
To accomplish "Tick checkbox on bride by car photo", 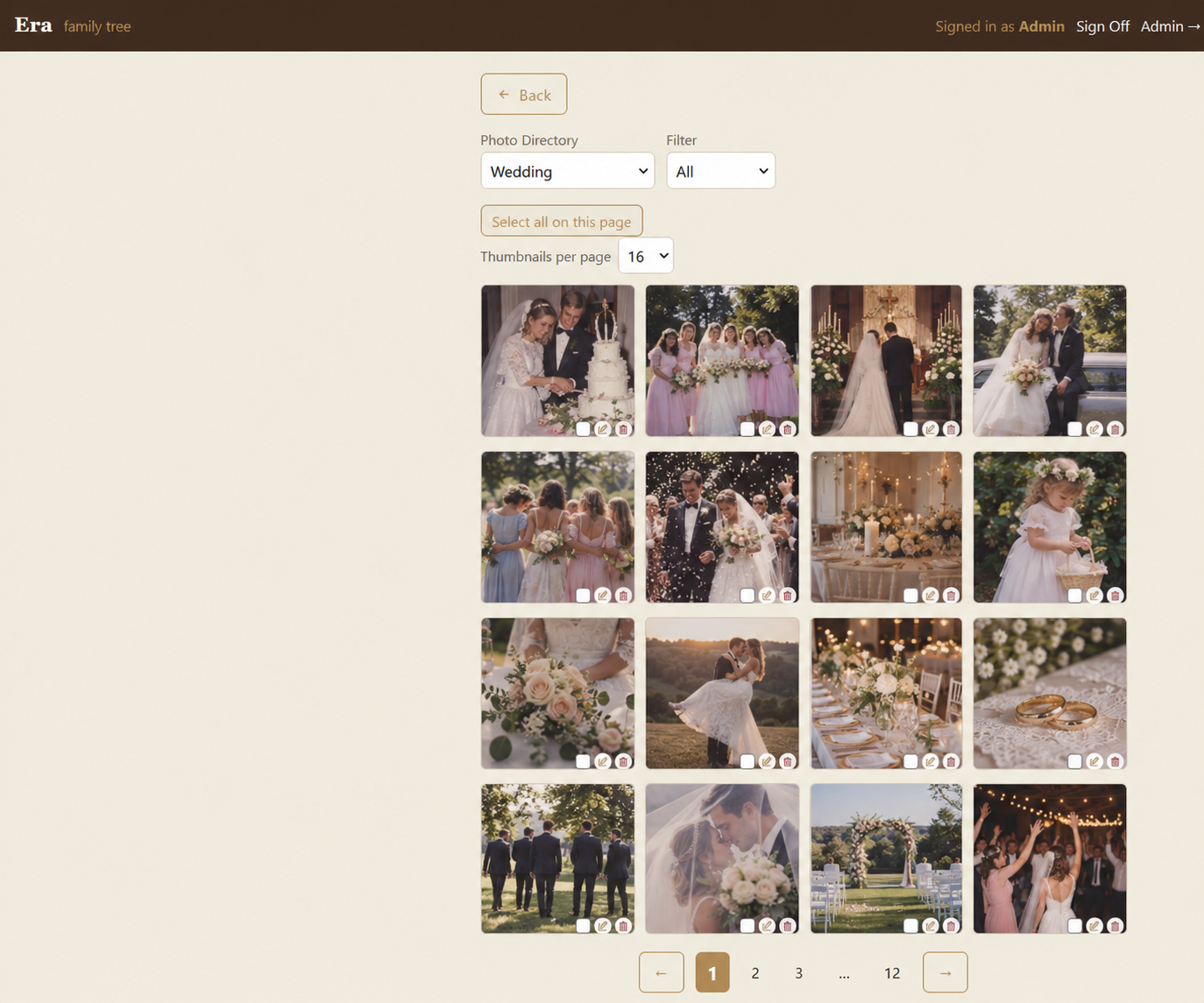I will (1075, 429).
